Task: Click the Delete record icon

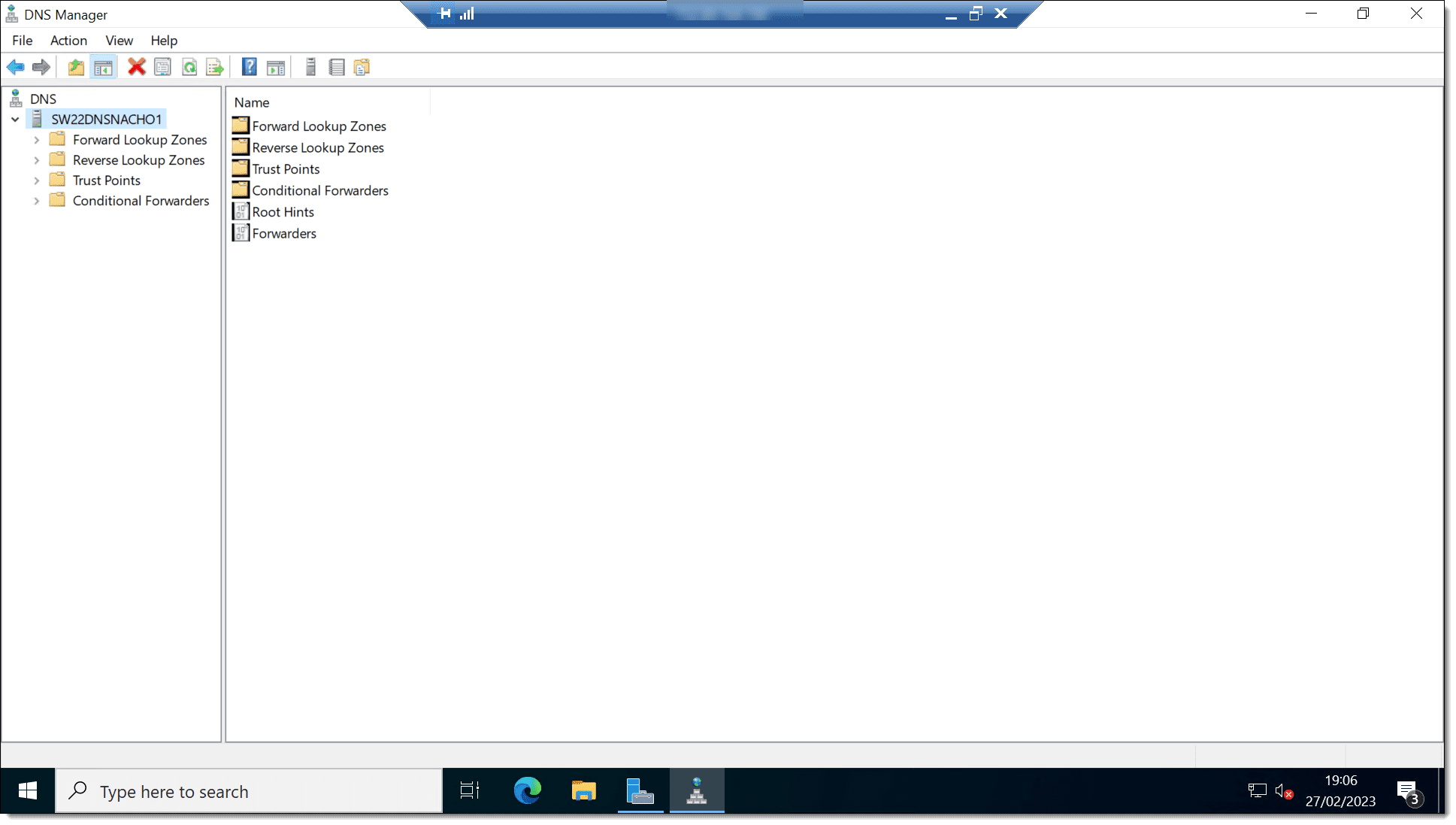Action: coord(137,67)
